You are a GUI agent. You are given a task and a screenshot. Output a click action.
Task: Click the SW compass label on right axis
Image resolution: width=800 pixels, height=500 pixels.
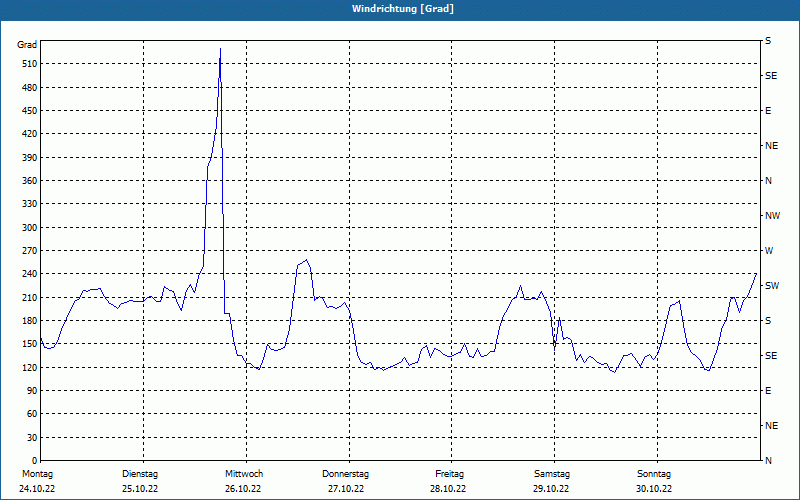point(771,286)
